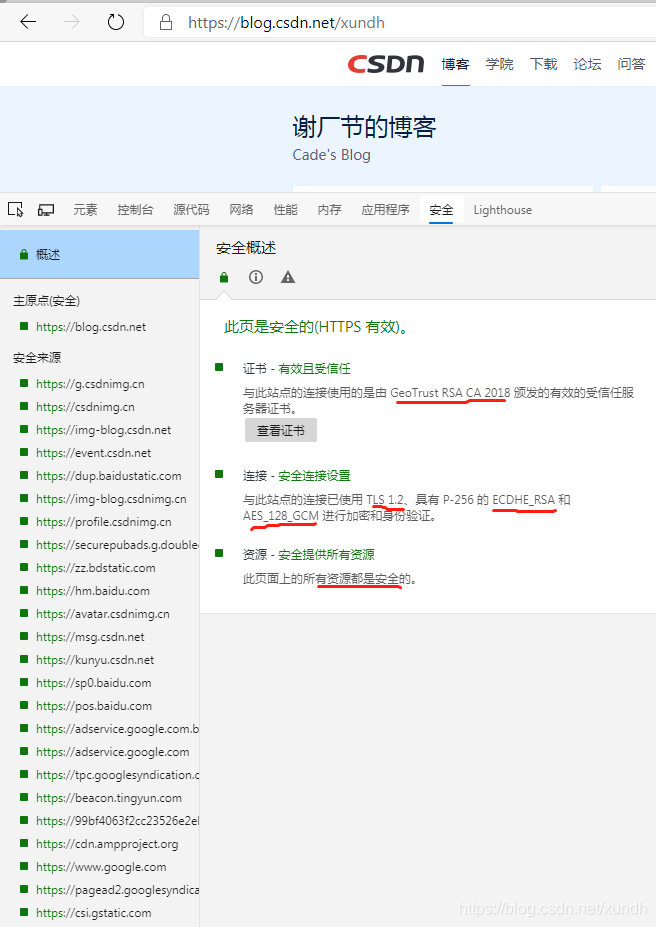Select origin https://securepubads.g.double
656x927 pixels.
pos(118,545)
